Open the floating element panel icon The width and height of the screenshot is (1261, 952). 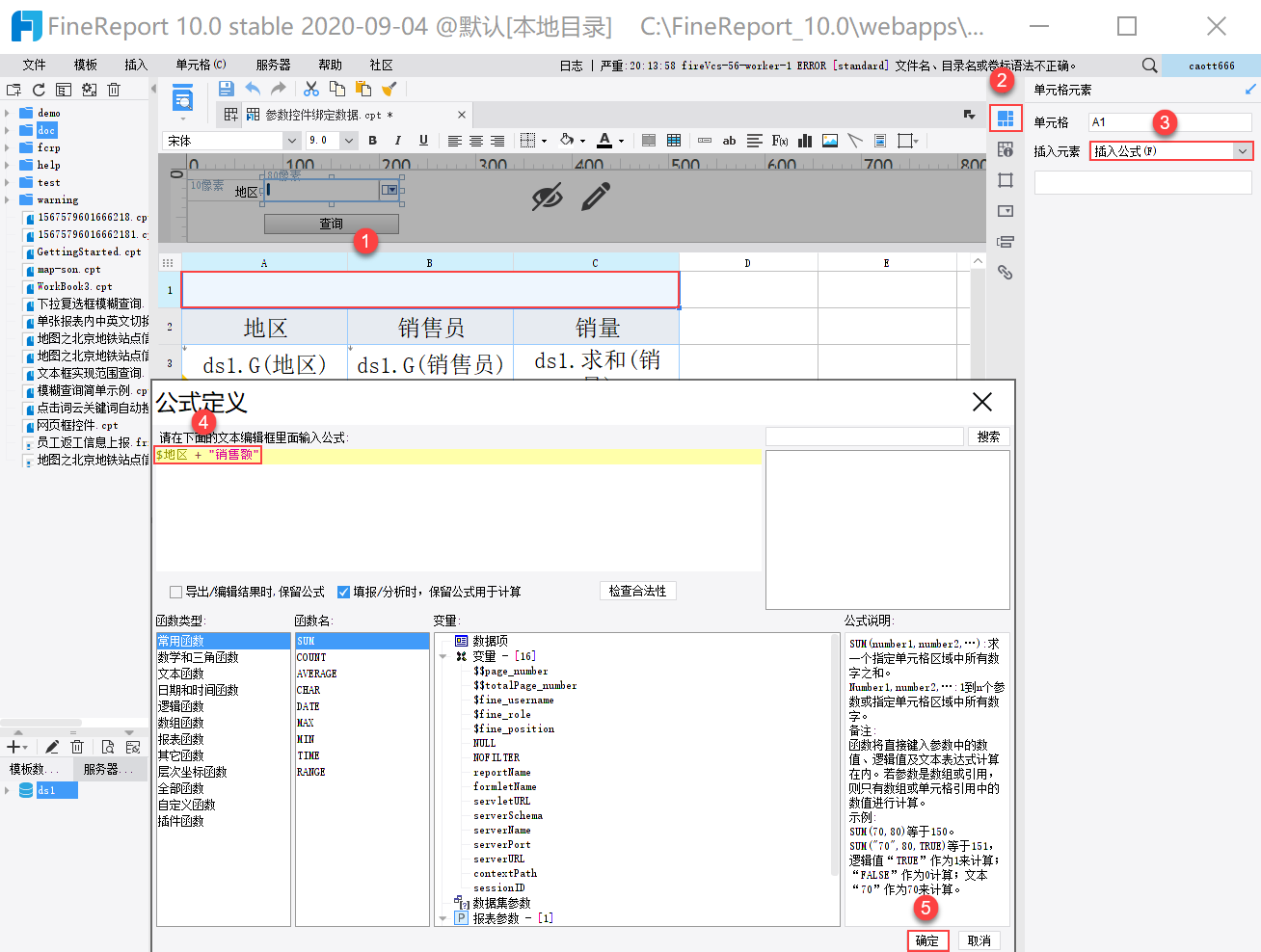coord(1006,180)
